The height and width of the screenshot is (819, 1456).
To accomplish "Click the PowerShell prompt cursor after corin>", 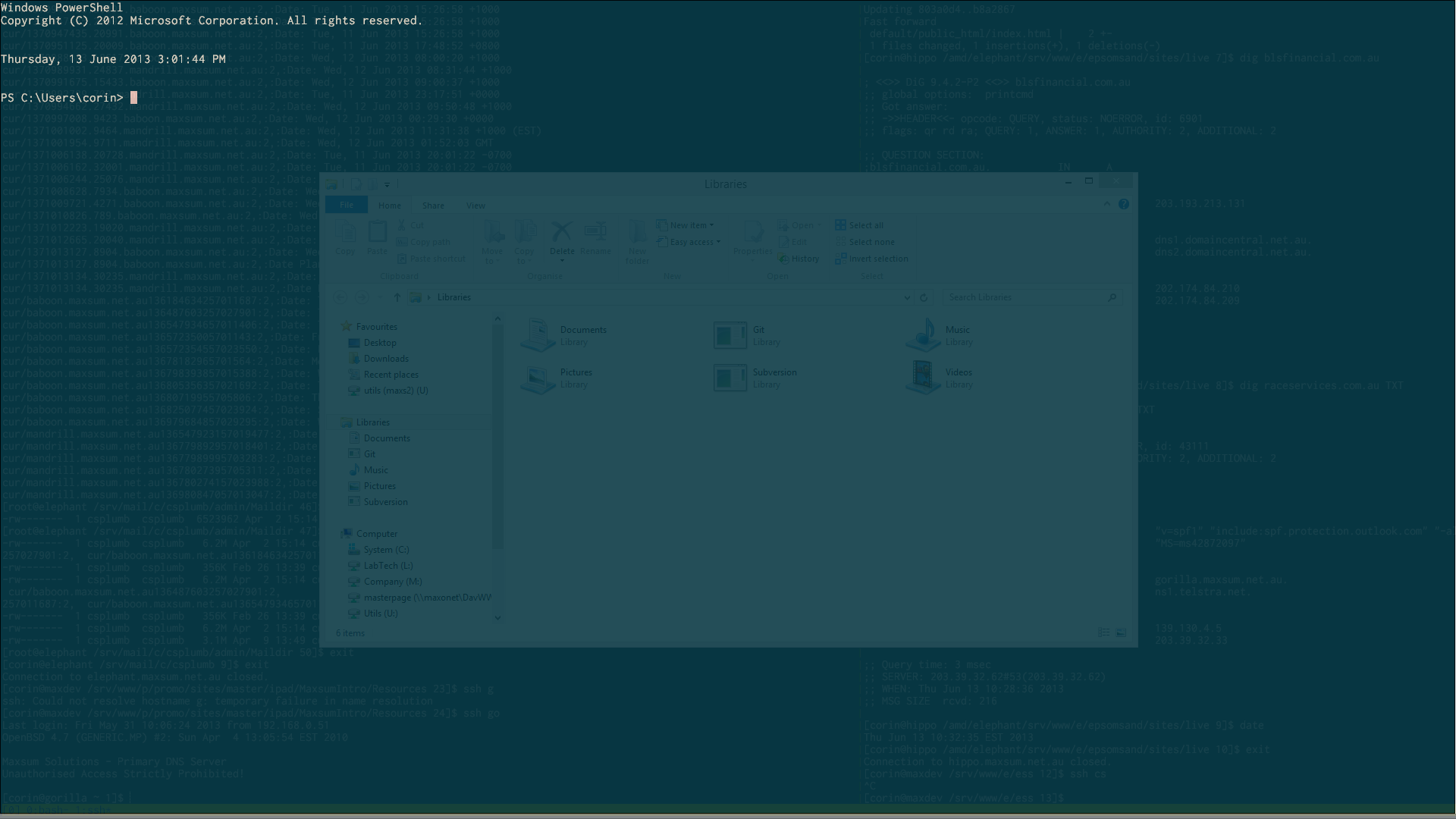I will [134, 98].
